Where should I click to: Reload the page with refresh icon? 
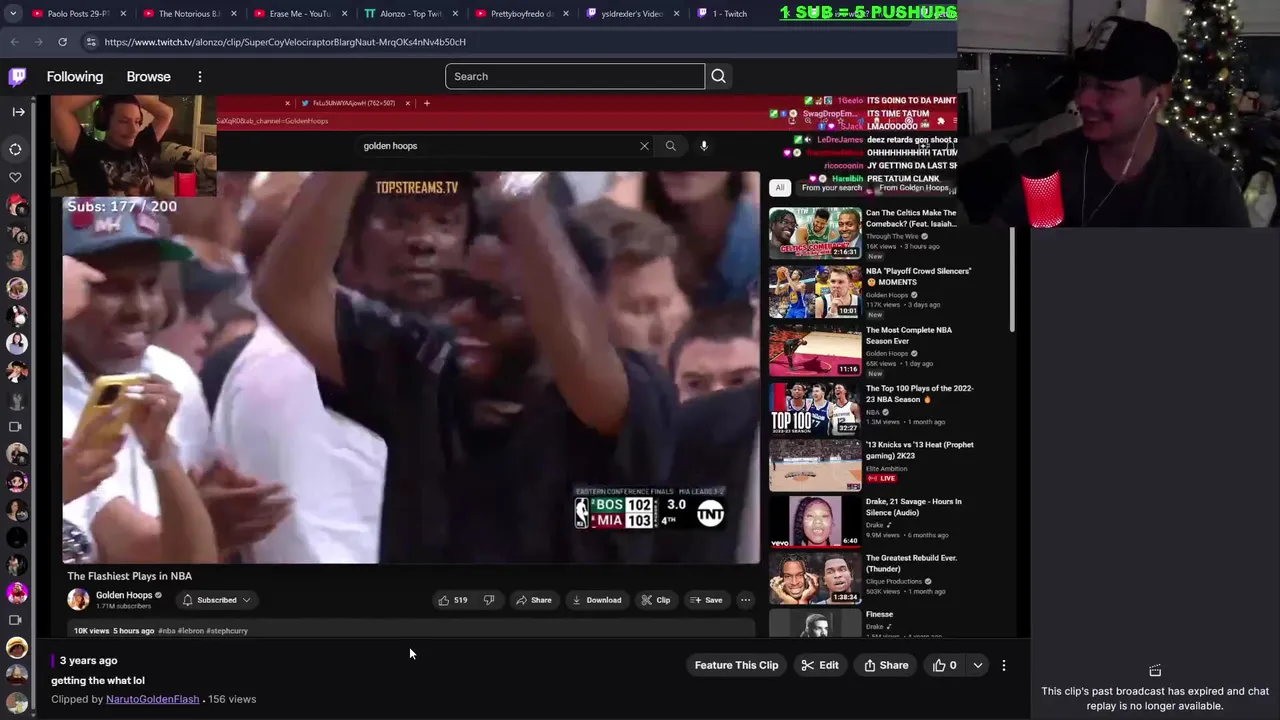(x=62, y=42)
